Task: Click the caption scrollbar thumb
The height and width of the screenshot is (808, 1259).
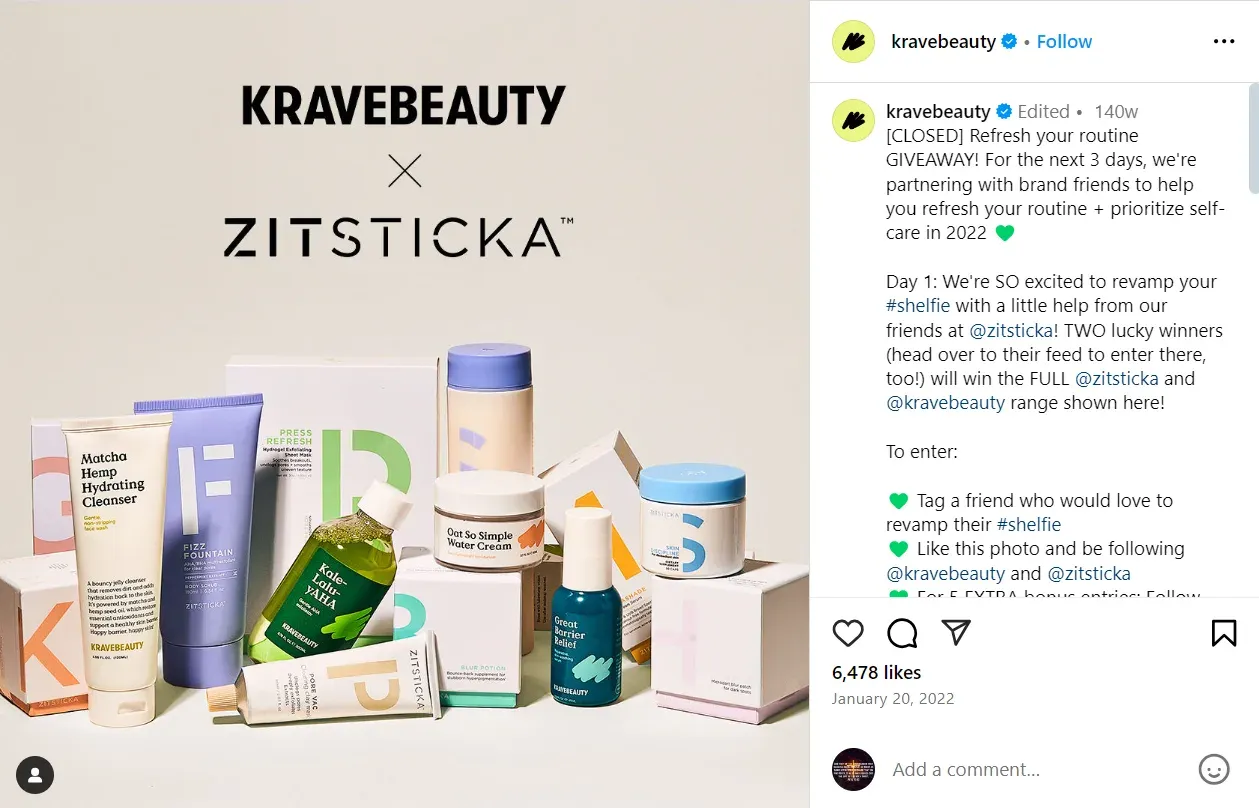Action: [x=1253, y=138]
